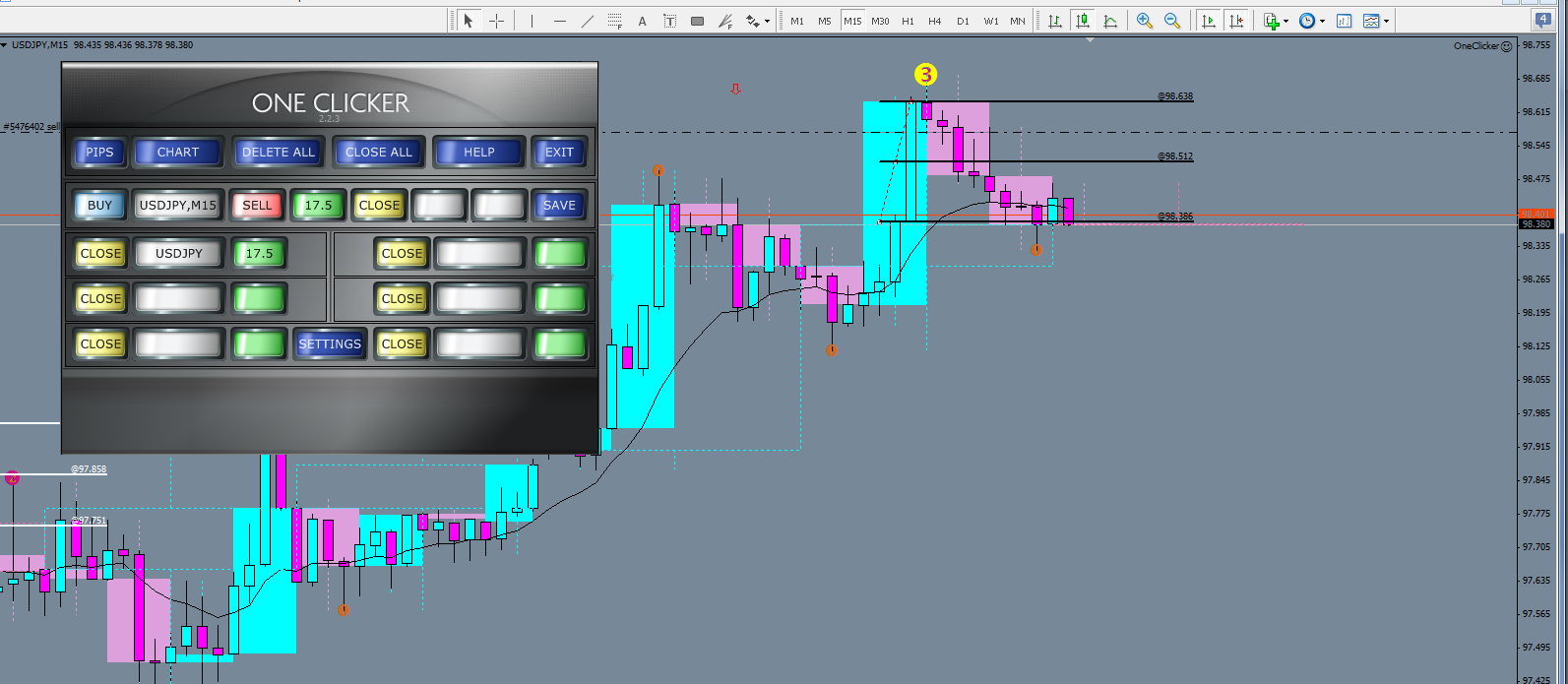This screenshot has height=684, width=1568.
Task: Click the DELETE ALL button
Action: tap(279, 152)
